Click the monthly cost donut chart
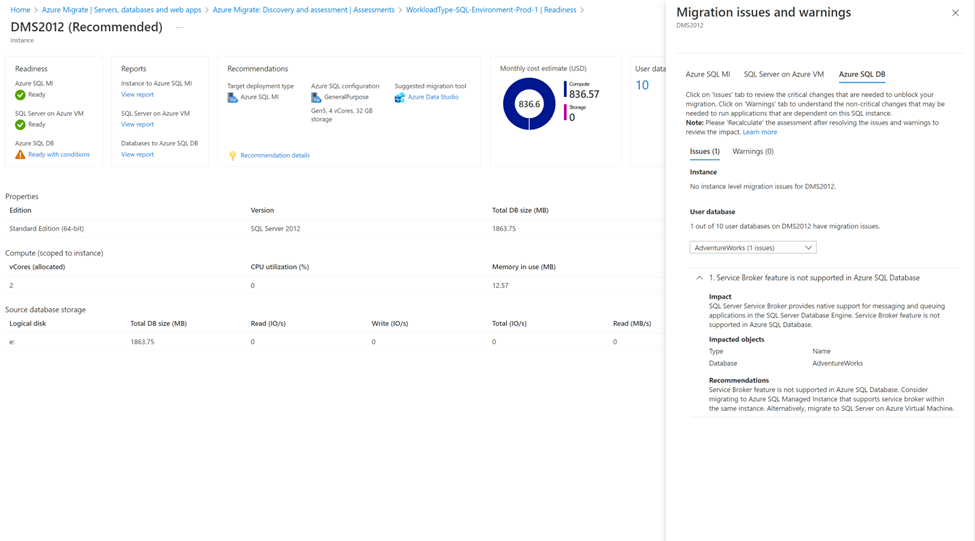 coord(529,104)
